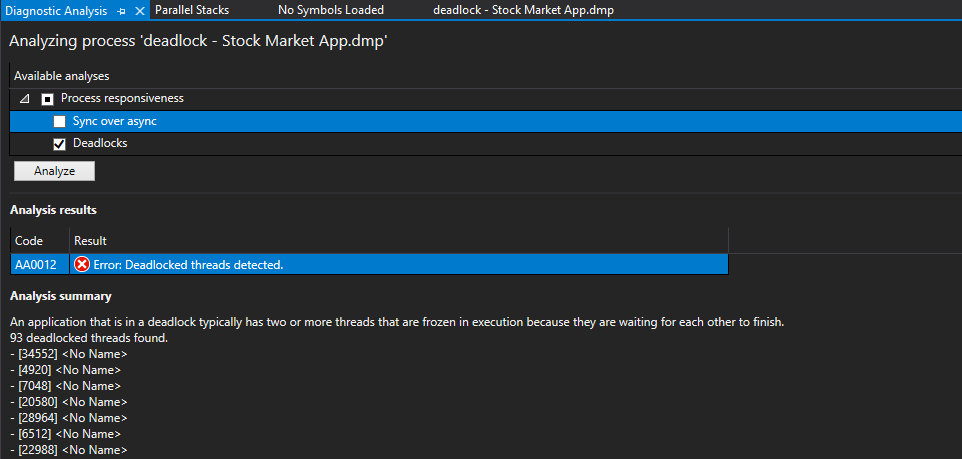Image resolution: width=962 pixels, height=459 pixels.
Task: Open the No Symbols Loaded tab
Action: tap(331, 10)
